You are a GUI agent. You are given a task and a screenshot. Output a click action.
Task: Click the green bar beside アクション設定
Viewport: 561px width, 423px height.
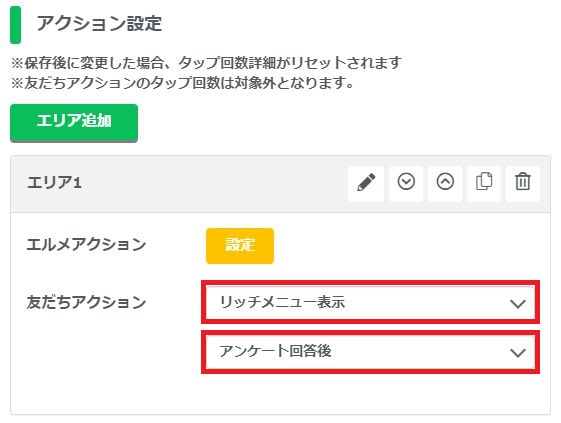(15, 25)
